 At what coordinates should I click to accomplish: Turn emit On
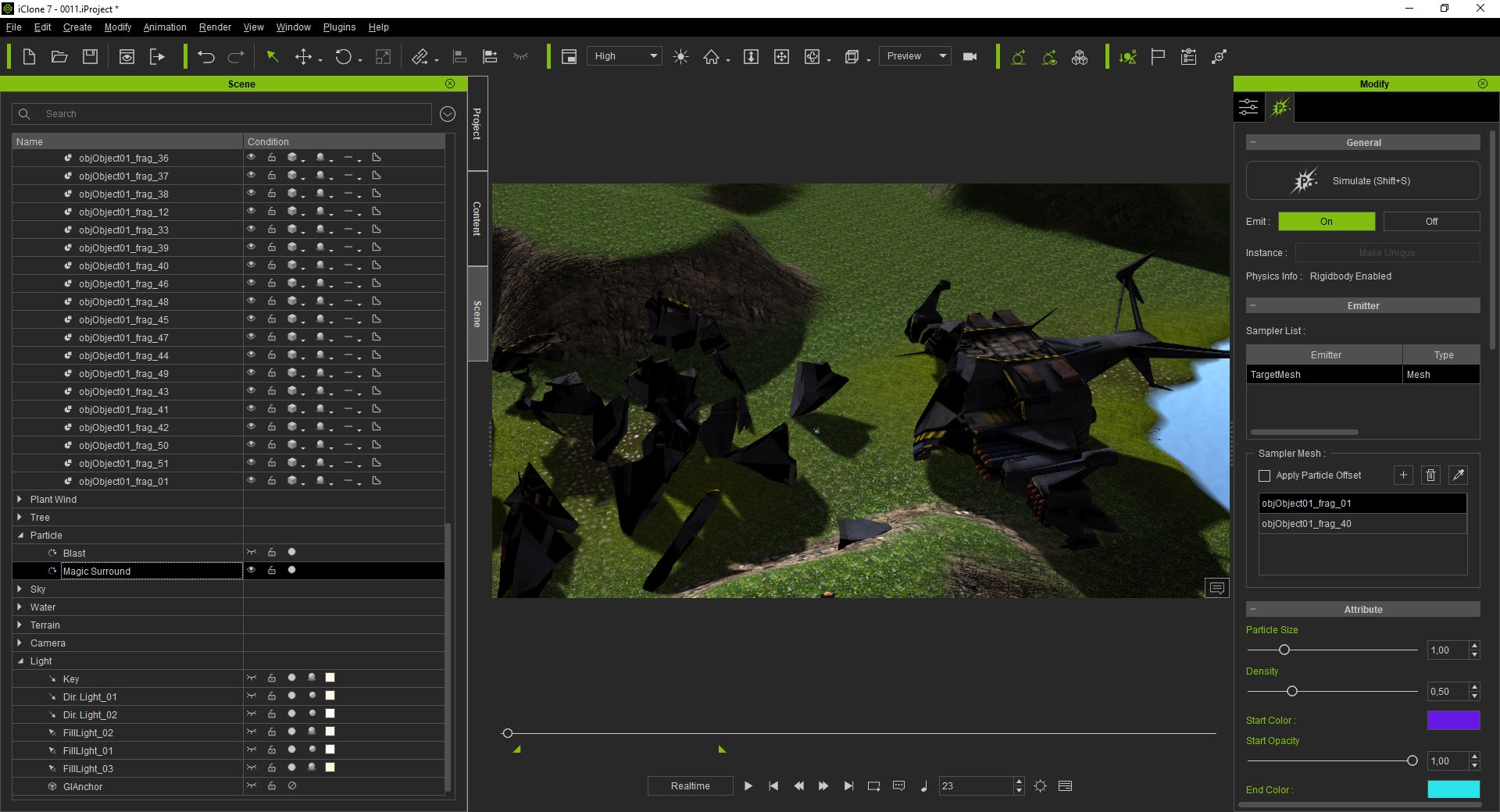coord(1327,222)
